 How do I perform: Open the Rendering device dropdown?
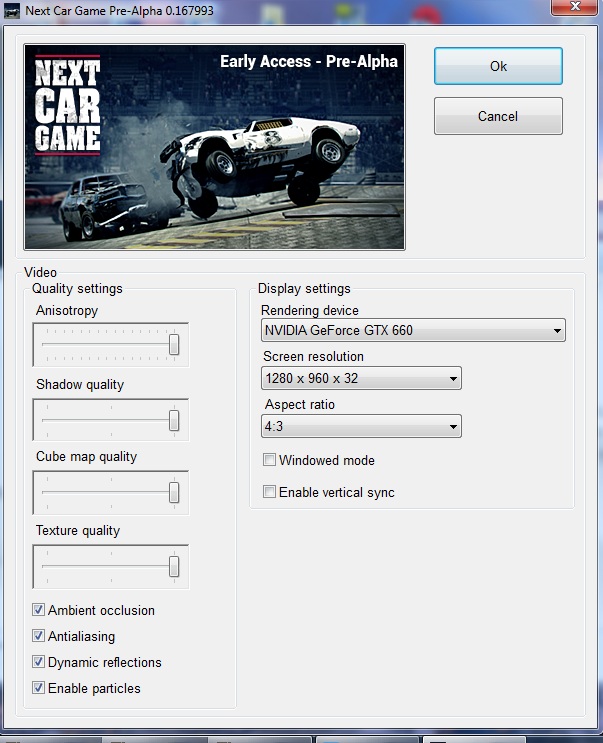point(413,330)
